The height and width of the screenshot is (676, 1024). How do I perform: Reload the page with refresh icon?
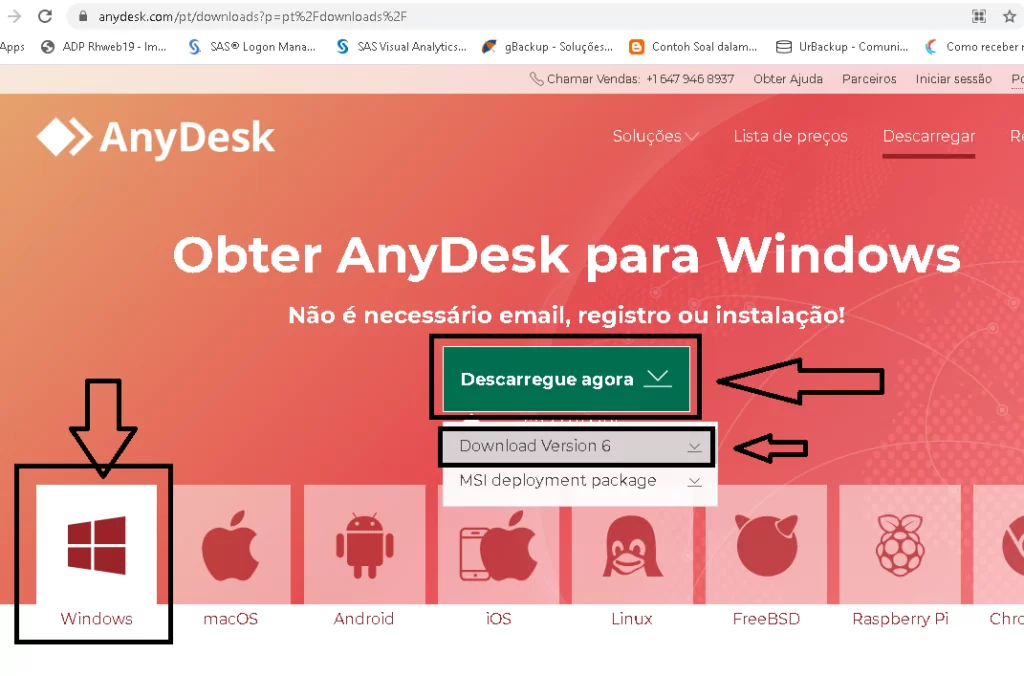(x=45, y=16)
